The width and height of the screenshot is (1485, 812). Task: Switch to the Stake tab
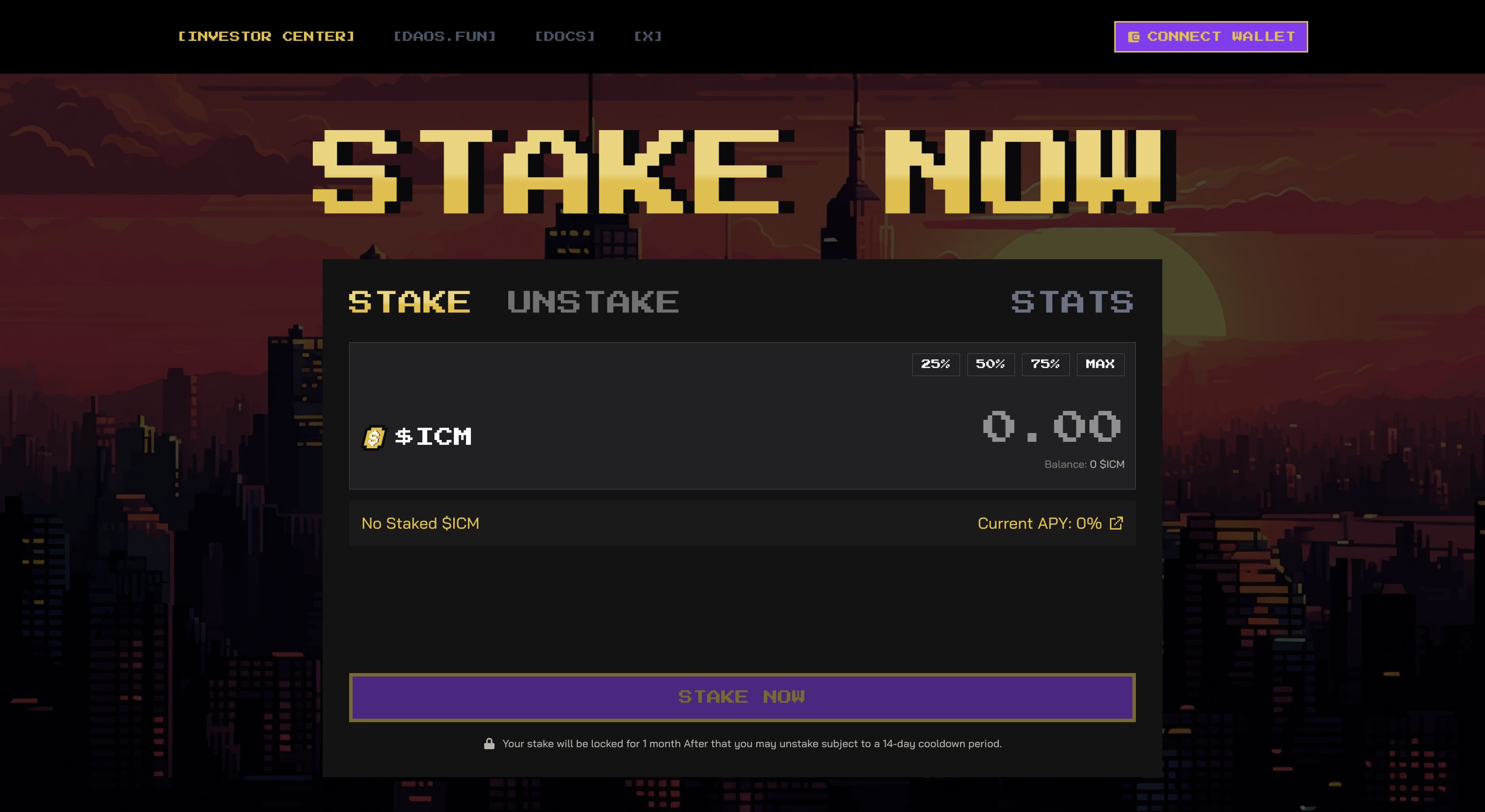[x=409, y=302]
